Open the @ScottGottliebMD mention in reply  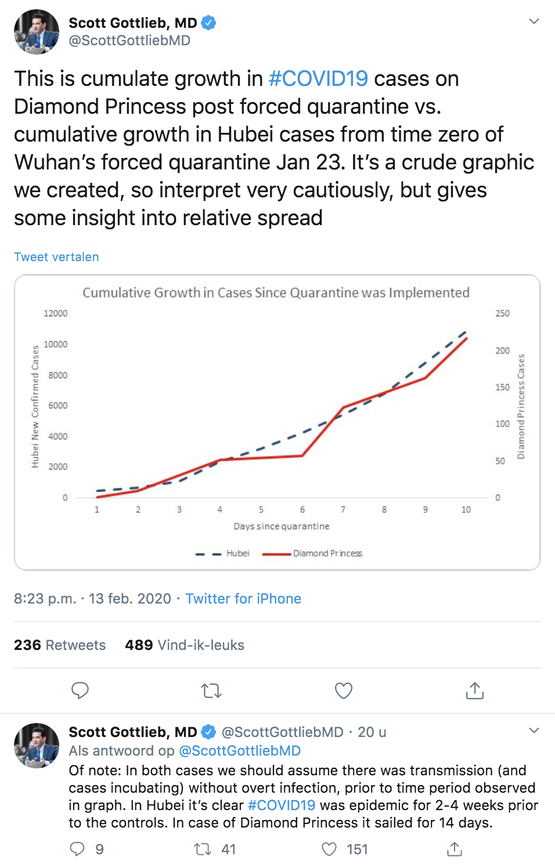(240, 750)
